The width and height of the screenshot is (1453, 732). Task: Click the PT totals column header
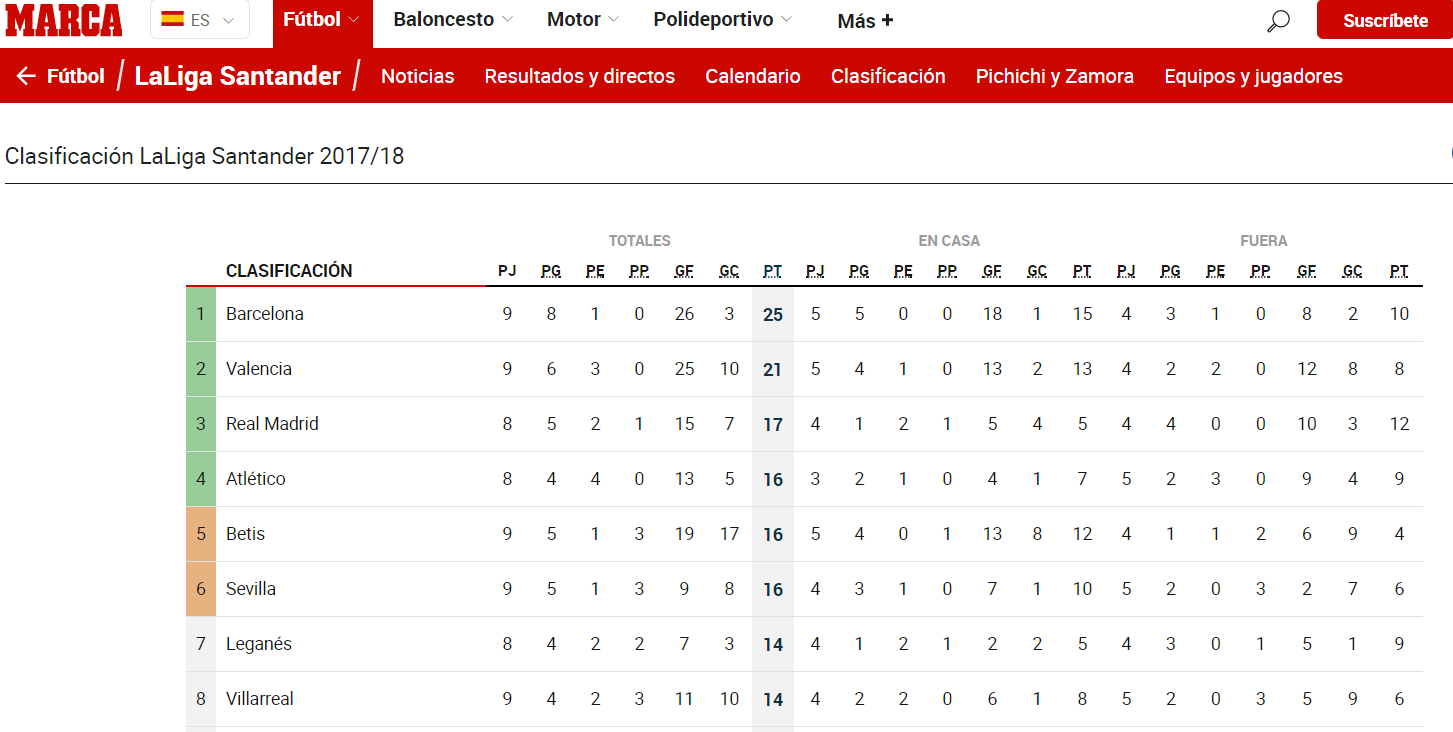click(x=773, y=271)
